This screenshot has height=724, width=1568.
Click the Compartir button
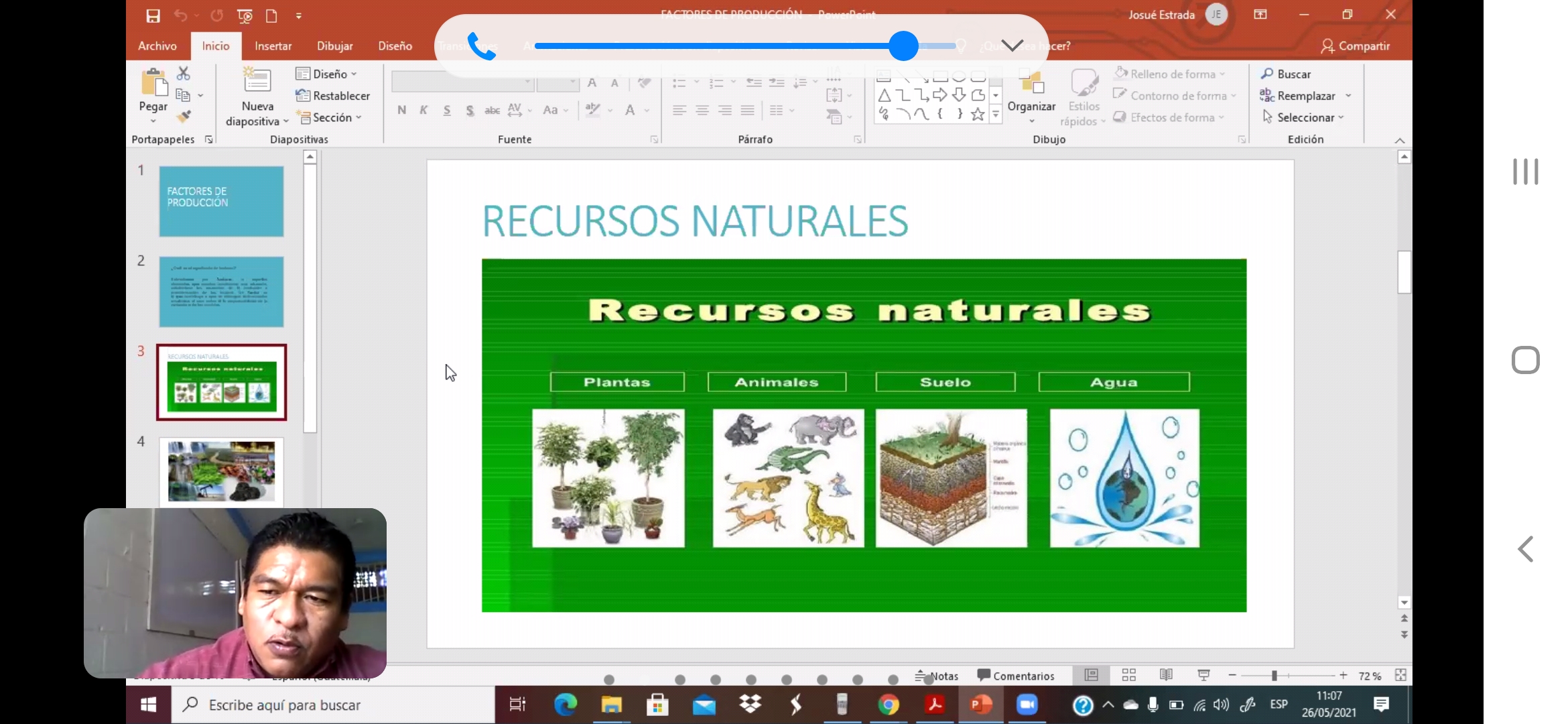[x=1355, y=46]
